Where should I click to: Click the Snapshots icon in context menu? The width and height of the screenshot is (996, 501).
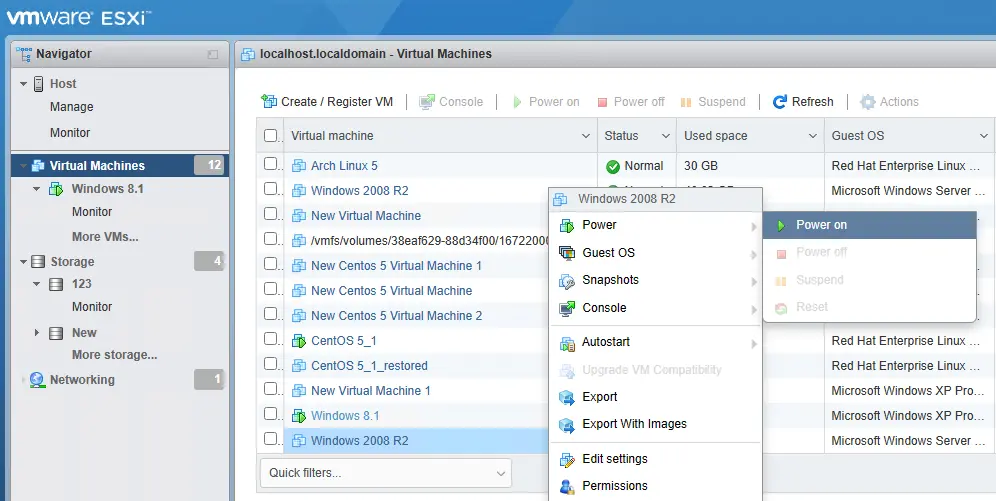[x=567, y=280]
